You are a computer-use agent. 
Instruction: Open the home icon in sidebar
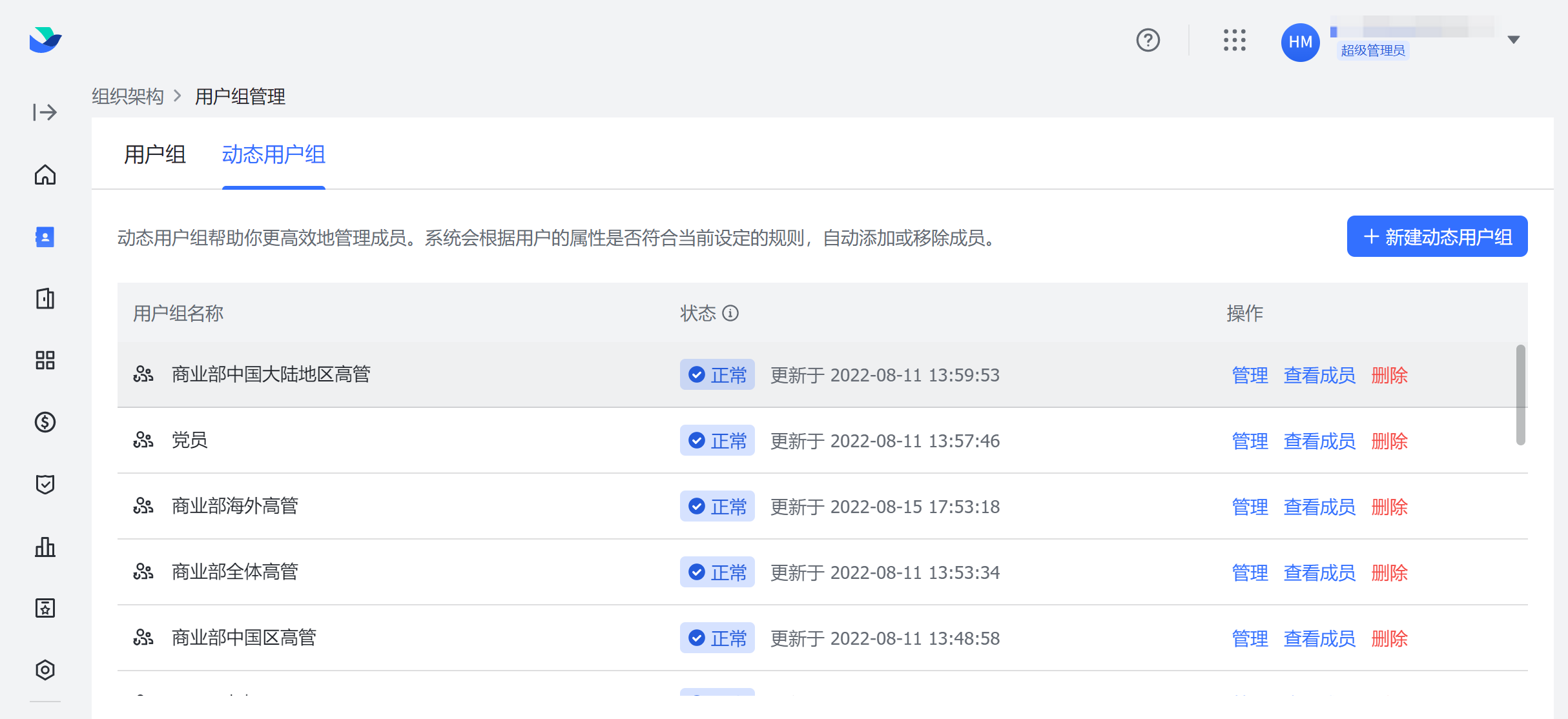[x=45, y=175]
